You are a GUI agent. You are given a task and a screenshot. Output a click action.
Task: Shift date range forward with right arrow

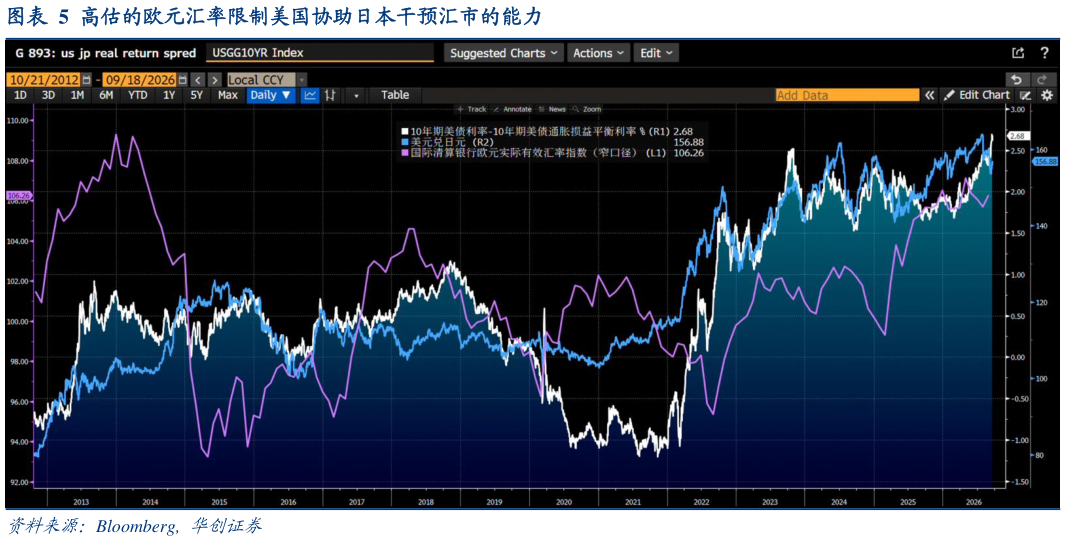pos(215,79)
